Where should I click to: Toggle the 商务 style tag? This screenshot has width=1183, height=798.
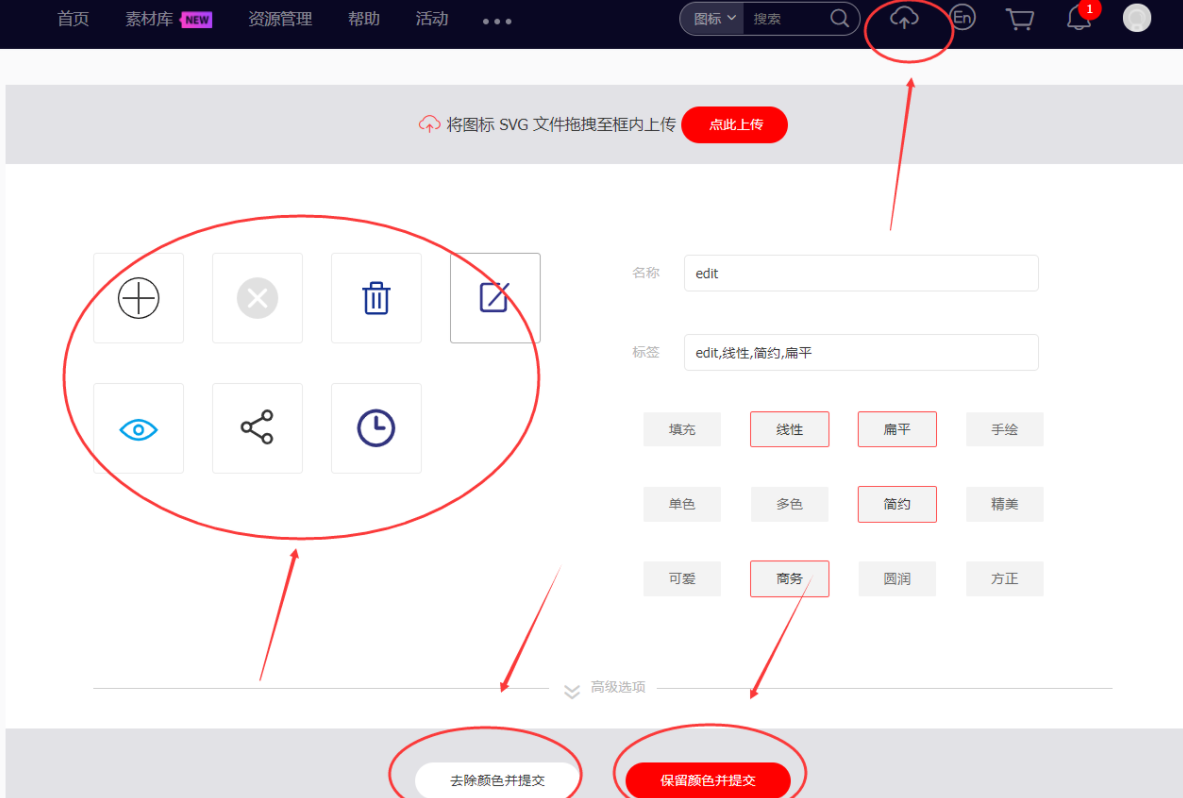pos(789,578)
